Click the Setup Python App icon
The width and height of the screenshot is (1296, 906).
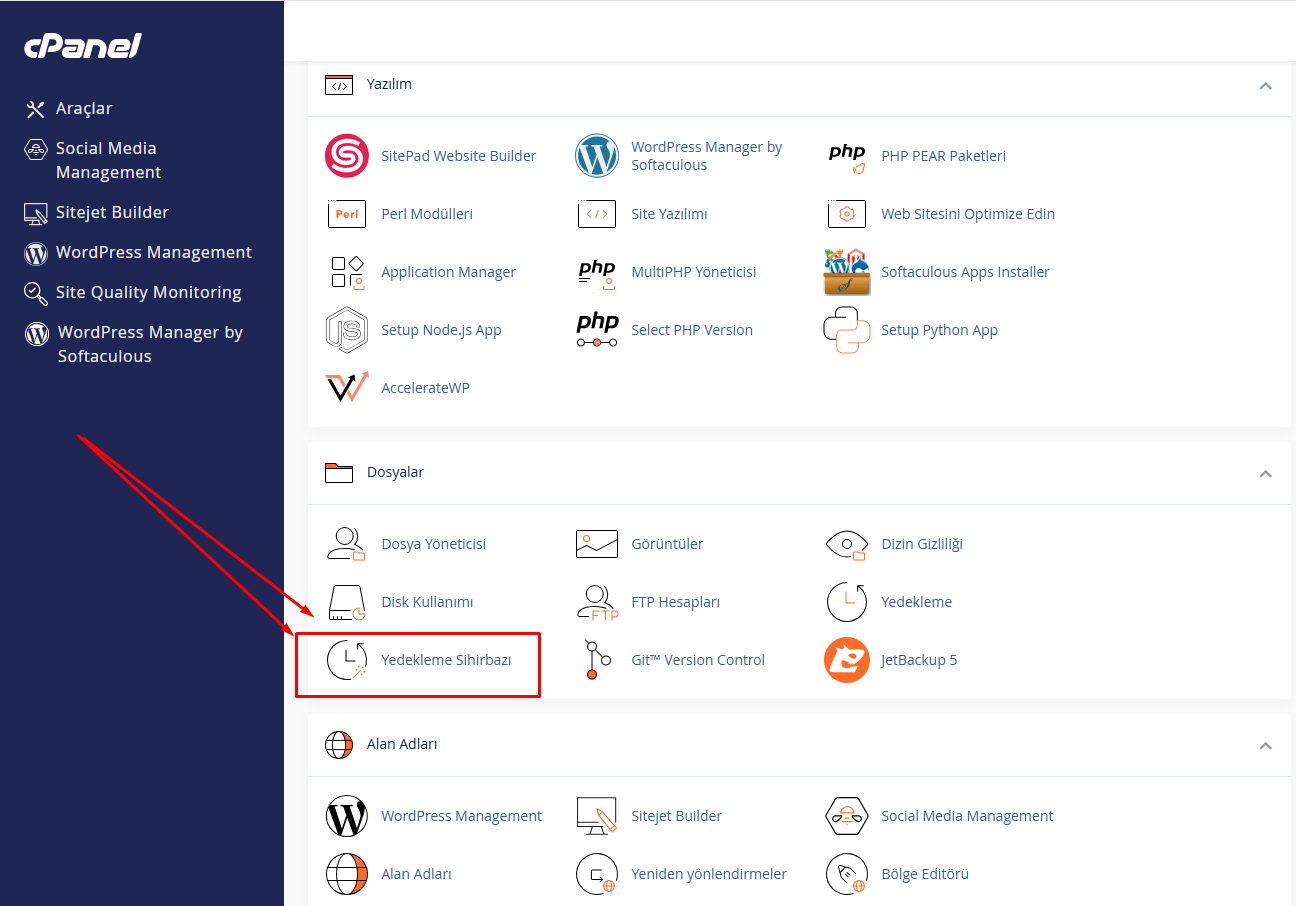[x=847, y=330]
